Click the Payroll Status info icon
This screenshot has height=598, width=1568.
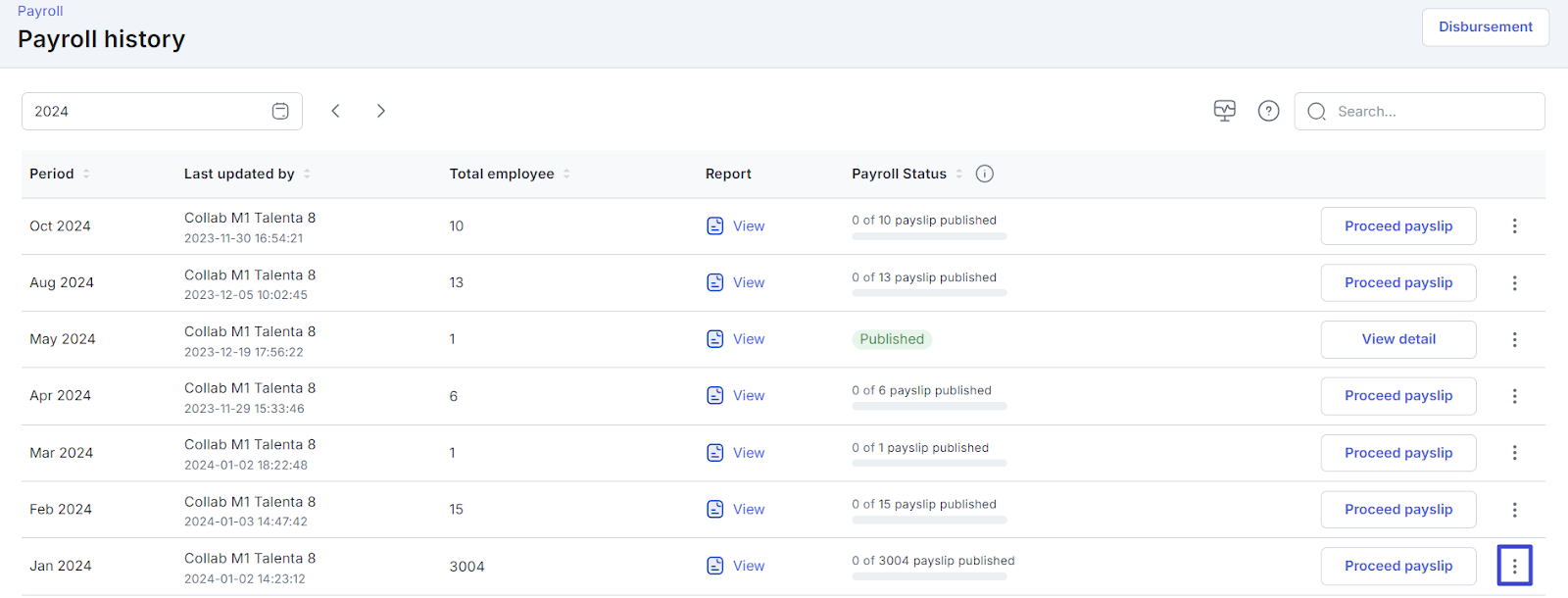985,174
